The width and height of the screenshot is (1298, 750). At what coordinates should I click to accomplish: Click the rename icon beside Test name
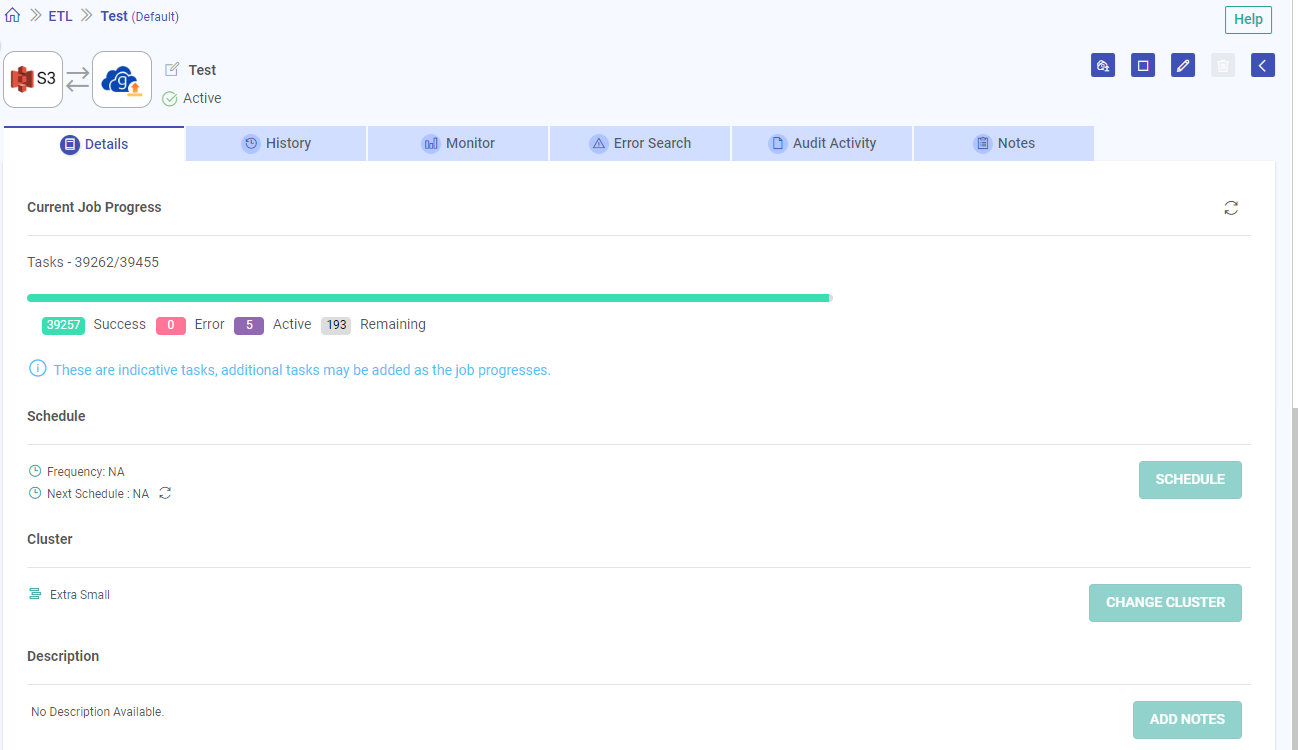172,70
